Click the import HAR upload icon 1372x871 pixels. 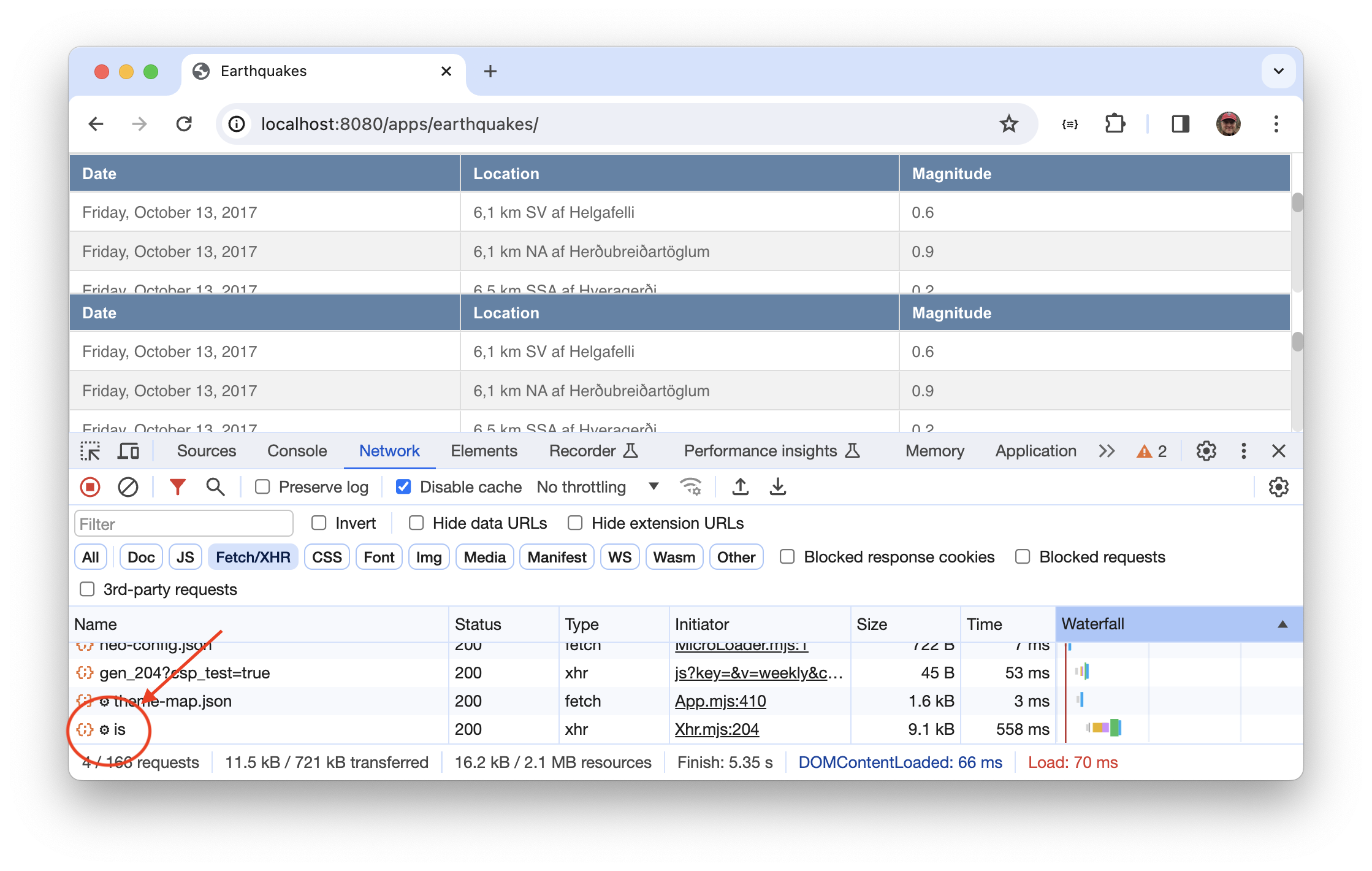click(740, 487)
